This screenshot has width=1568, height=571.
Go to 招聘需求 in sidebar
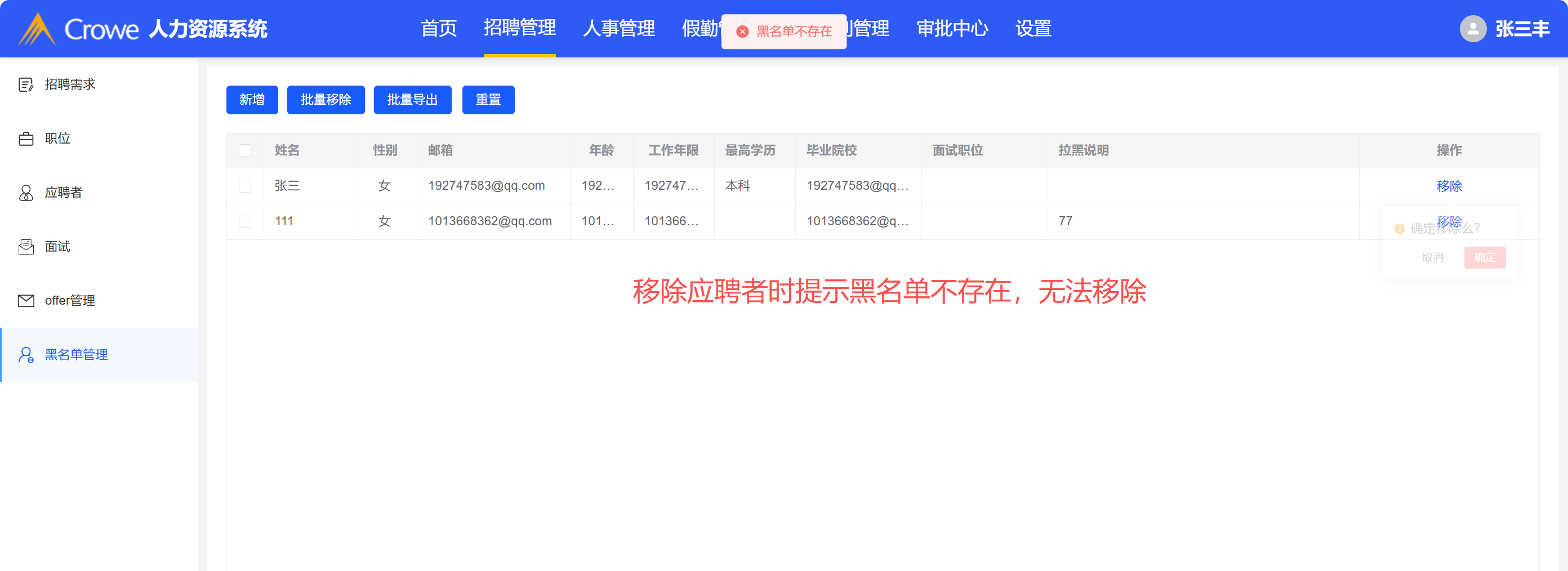99,84
